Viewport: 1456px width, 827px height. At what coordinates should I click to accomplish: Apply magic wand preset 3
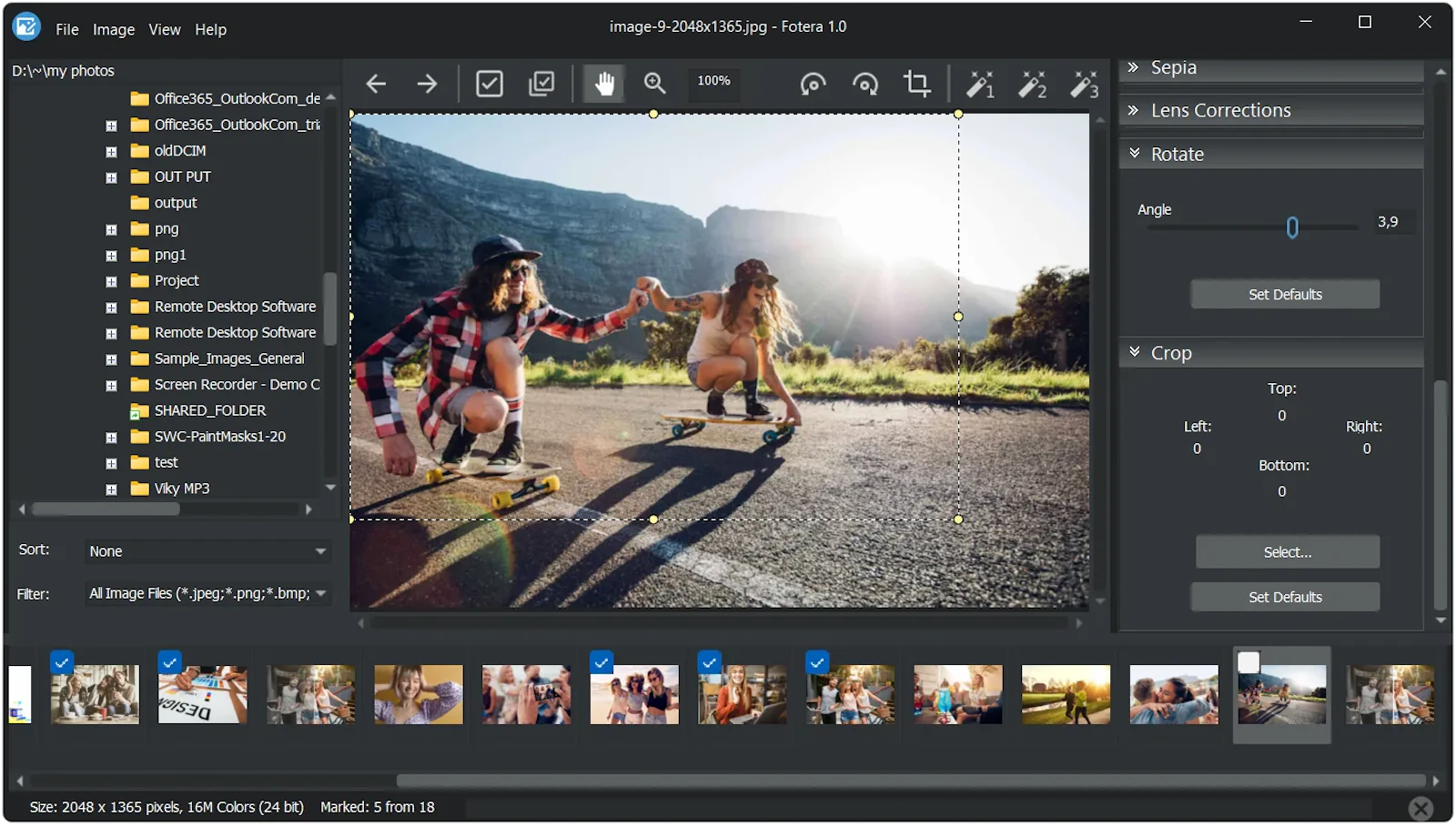(x=1084, y=84)
